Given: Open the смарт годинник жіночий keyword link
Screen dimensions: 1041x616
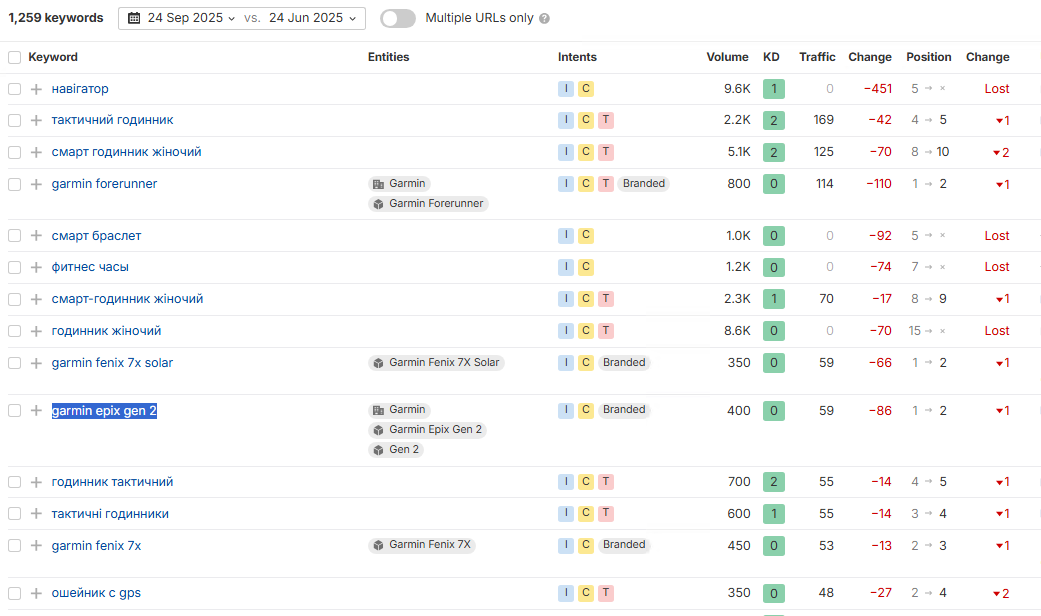Looking at the screenshot, I should pyautogui.click(x=127, y=152).
